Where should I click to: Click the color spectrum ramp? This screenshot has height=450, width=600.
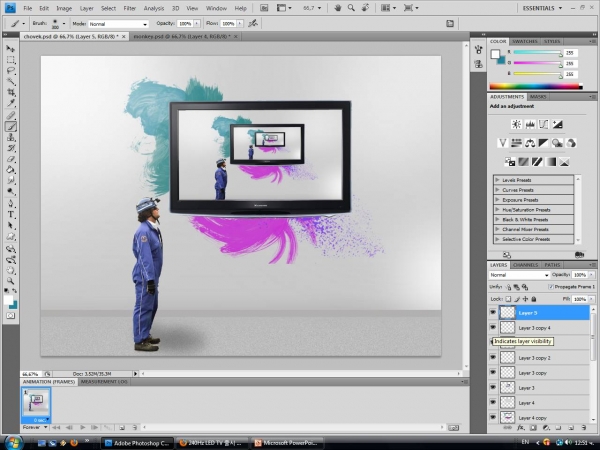coord(536,86)
